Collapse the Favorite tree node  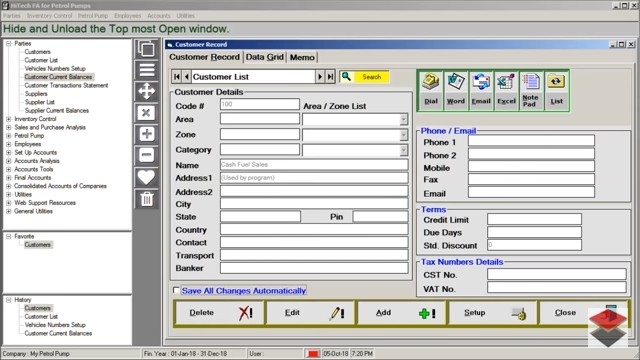9,236
